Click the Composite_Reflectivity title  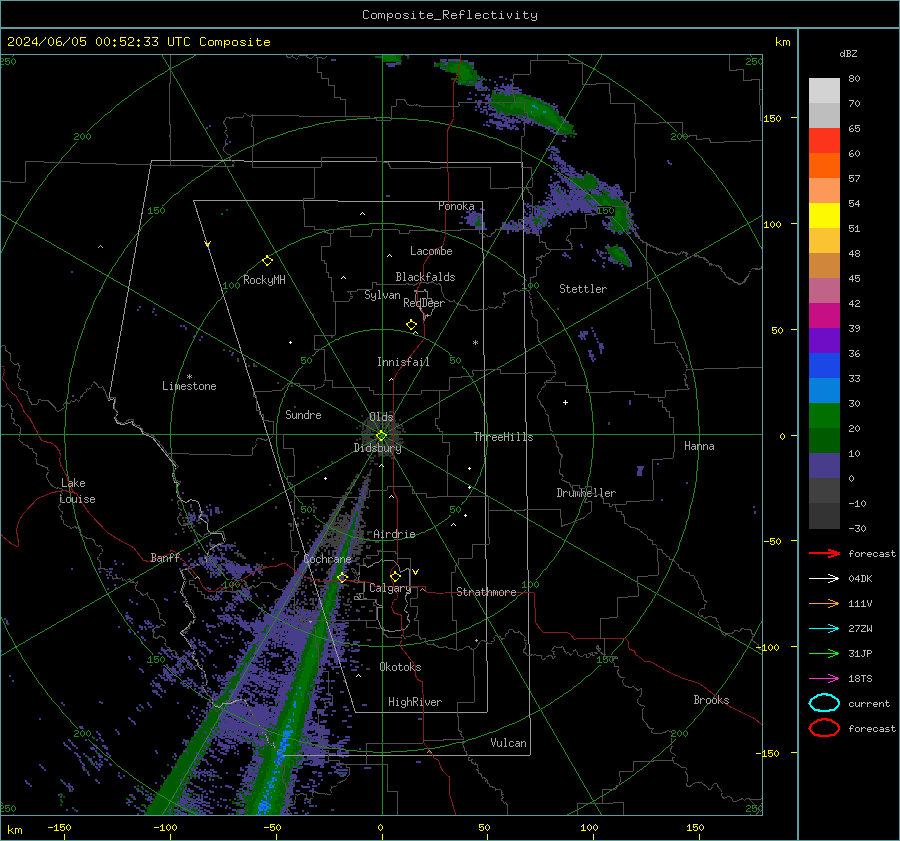(x=450, y=15)
